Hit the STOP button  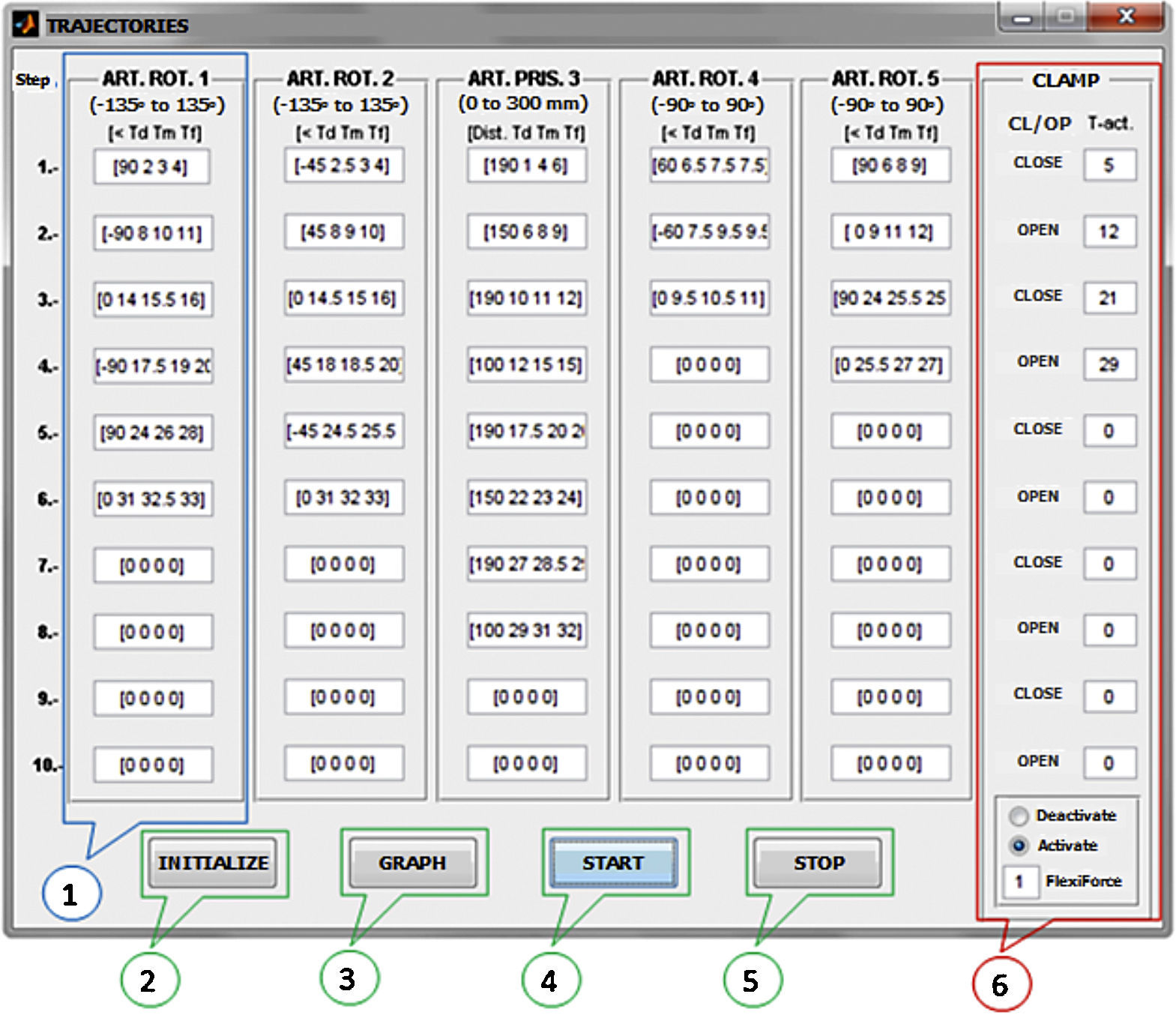pos(818,864)
